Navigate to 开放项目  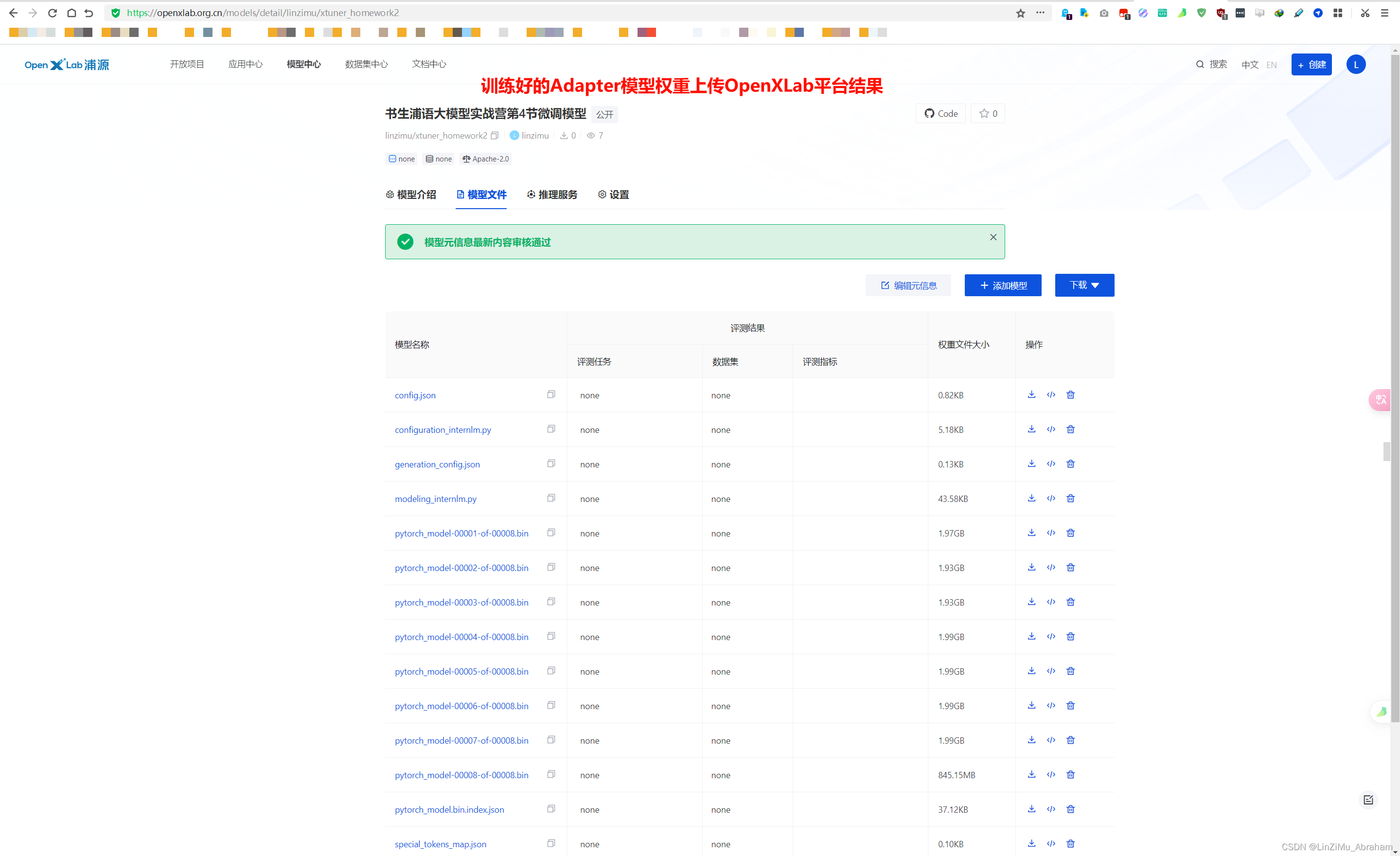point(187,64)
